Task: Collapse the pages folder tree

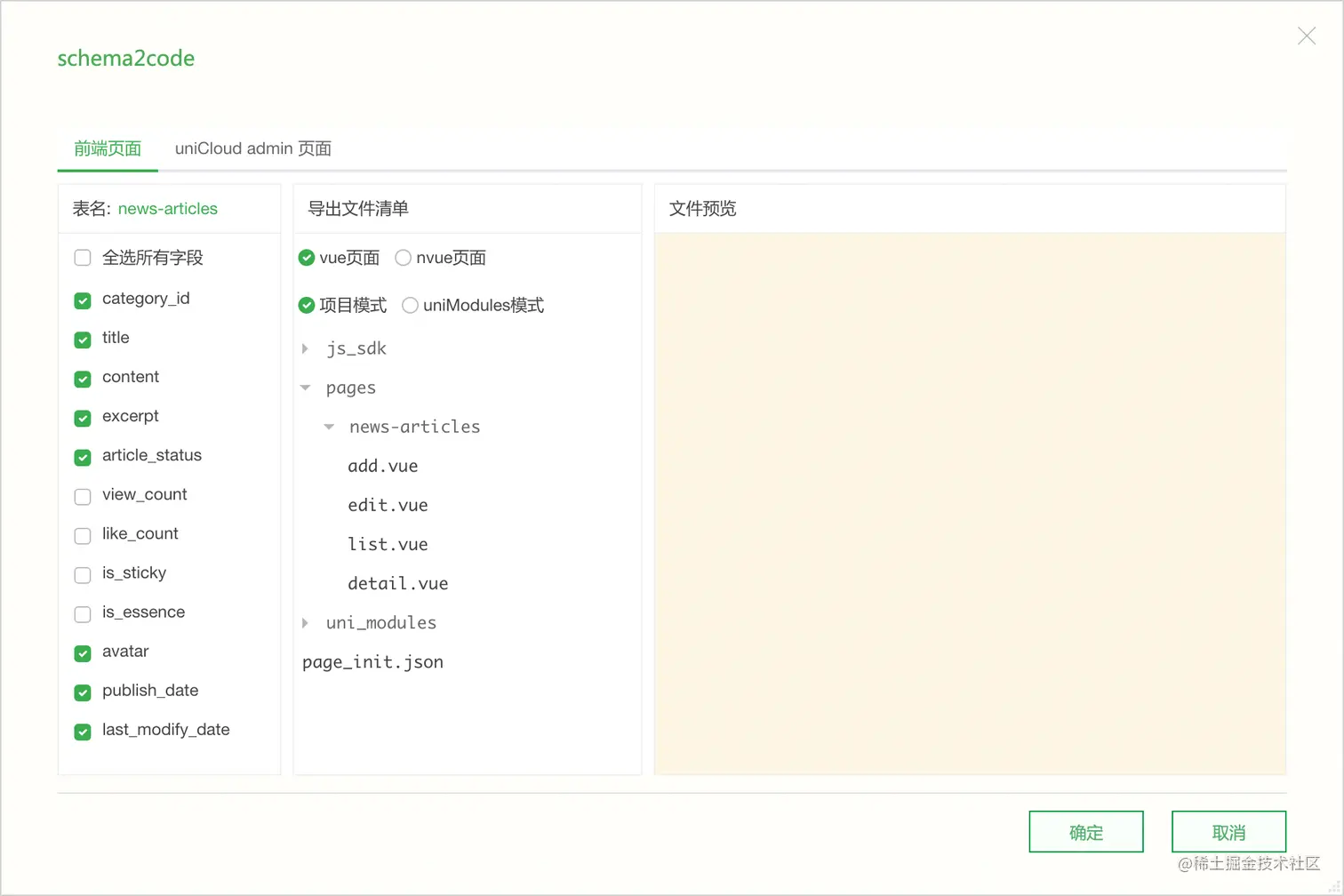Action: (x=306, y=388)
